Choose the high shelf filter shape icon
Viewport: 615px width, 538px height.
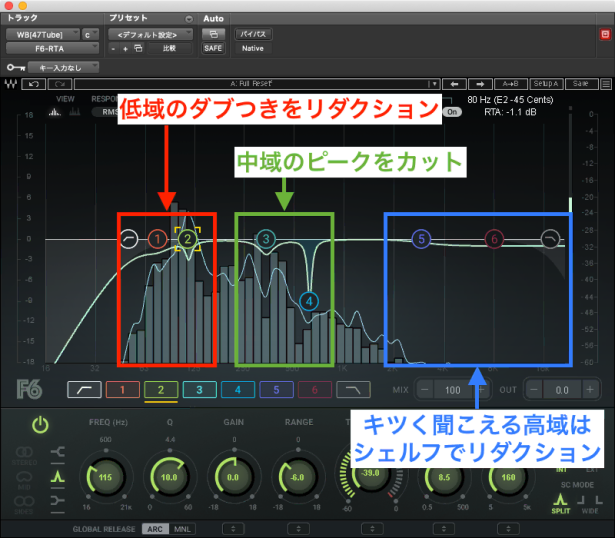[57, 501]
